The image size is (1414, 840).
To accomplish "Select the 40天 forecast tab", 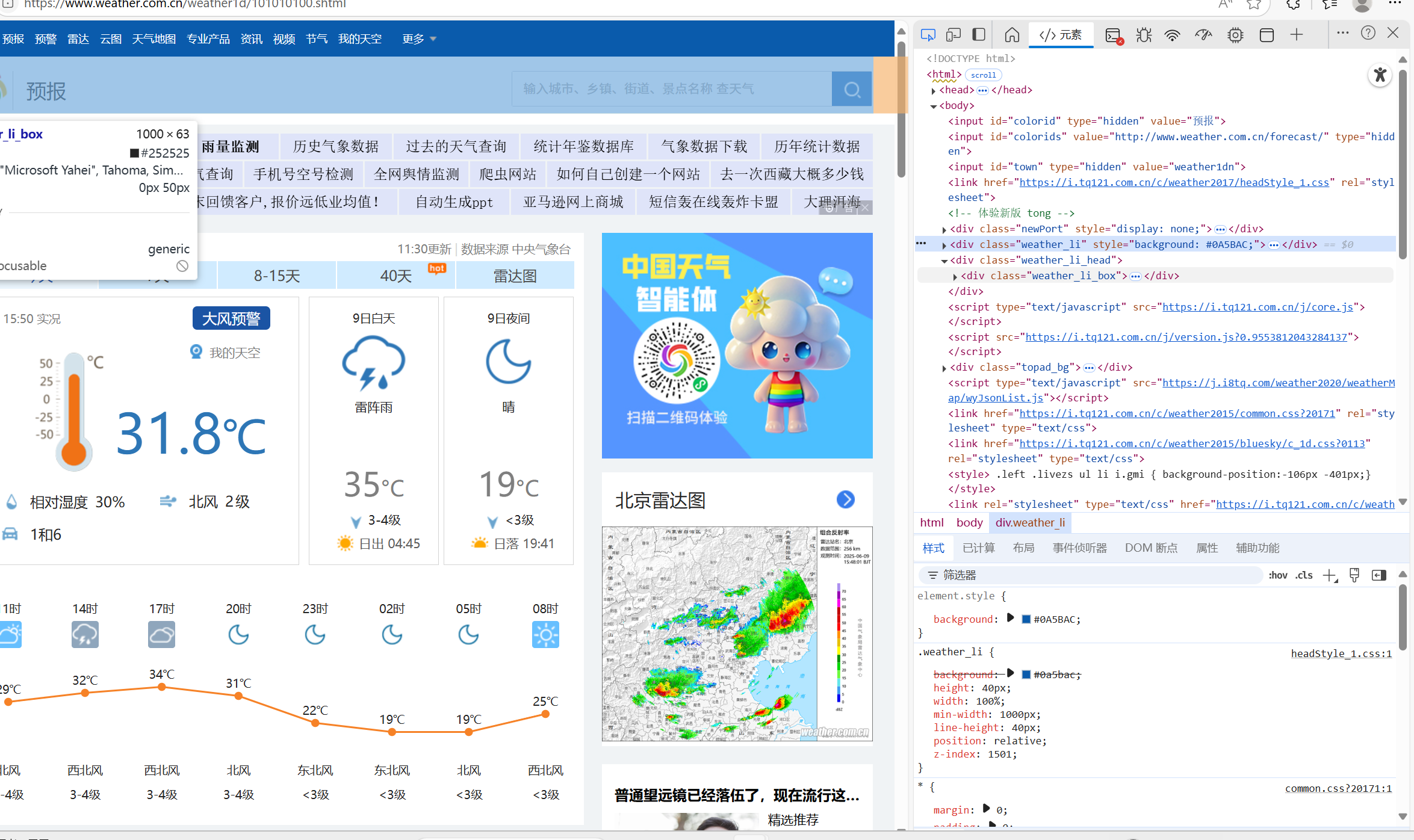I will [396, 276].
